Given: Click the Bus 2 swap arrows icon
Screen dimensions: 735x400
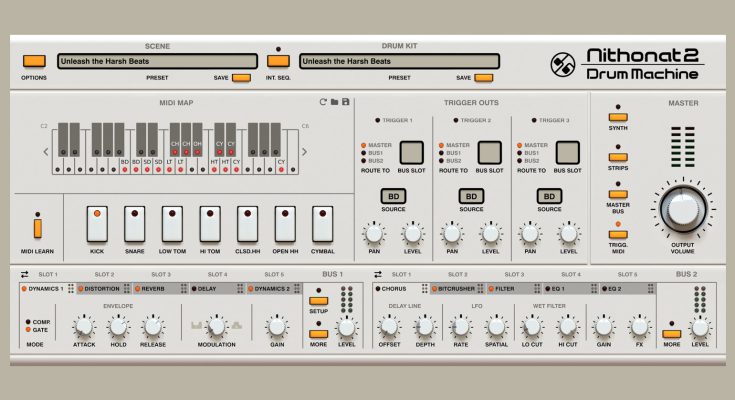Looking at the screenshot, I should 378,274.
